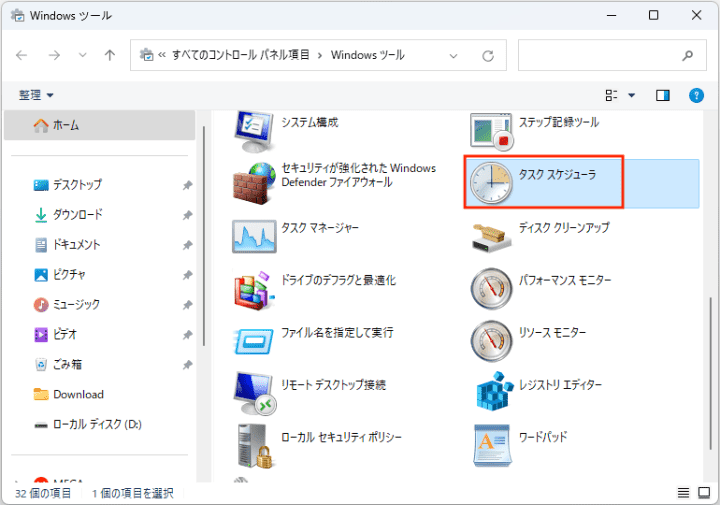Open the view layout options dropdown arrow
Viewport: 720px width, 505px height.
(x=631, y=95)
